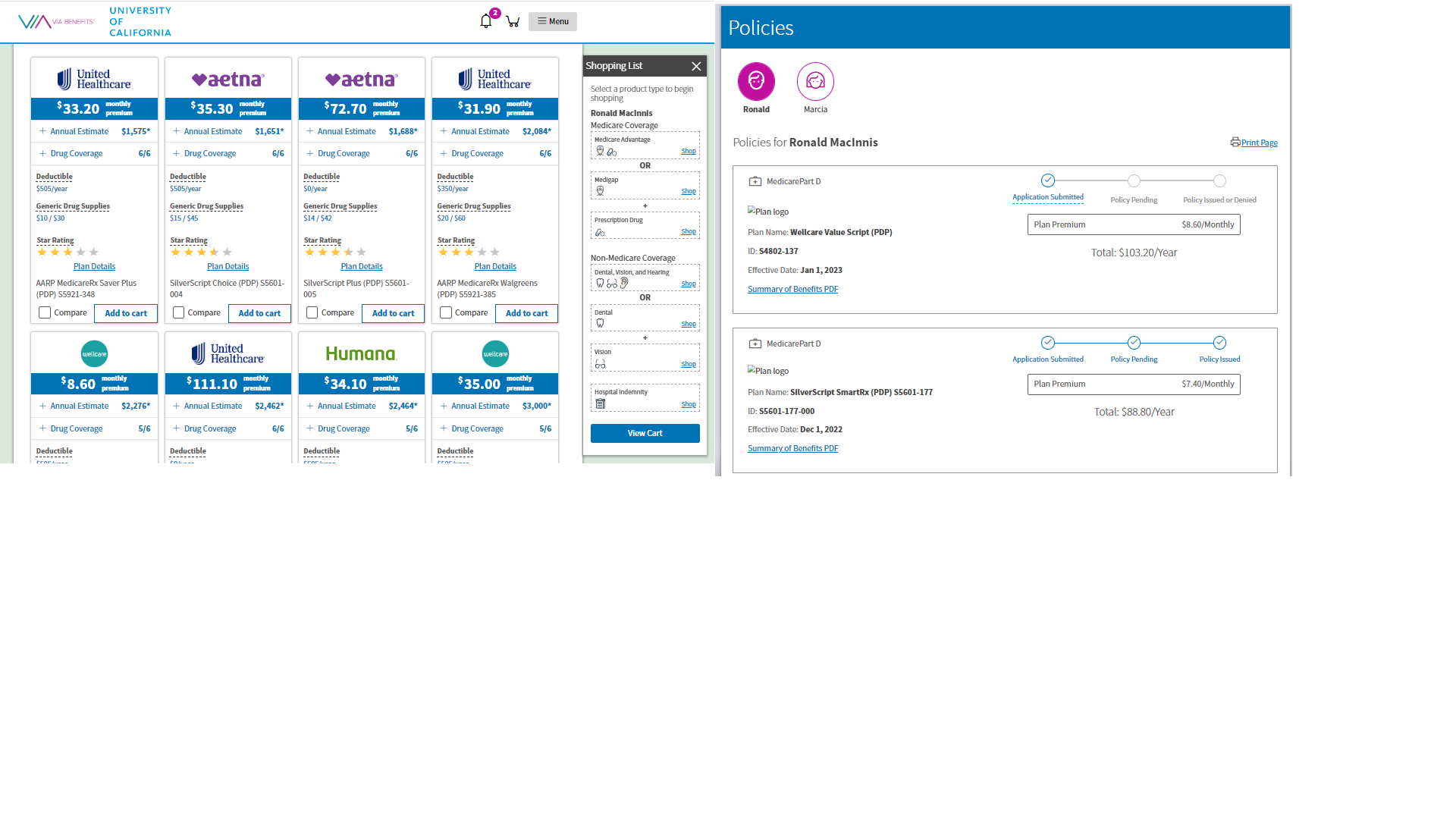The image size is (1456, 819).
Task: Close the Shopping List panel
Action: (696, 66)
